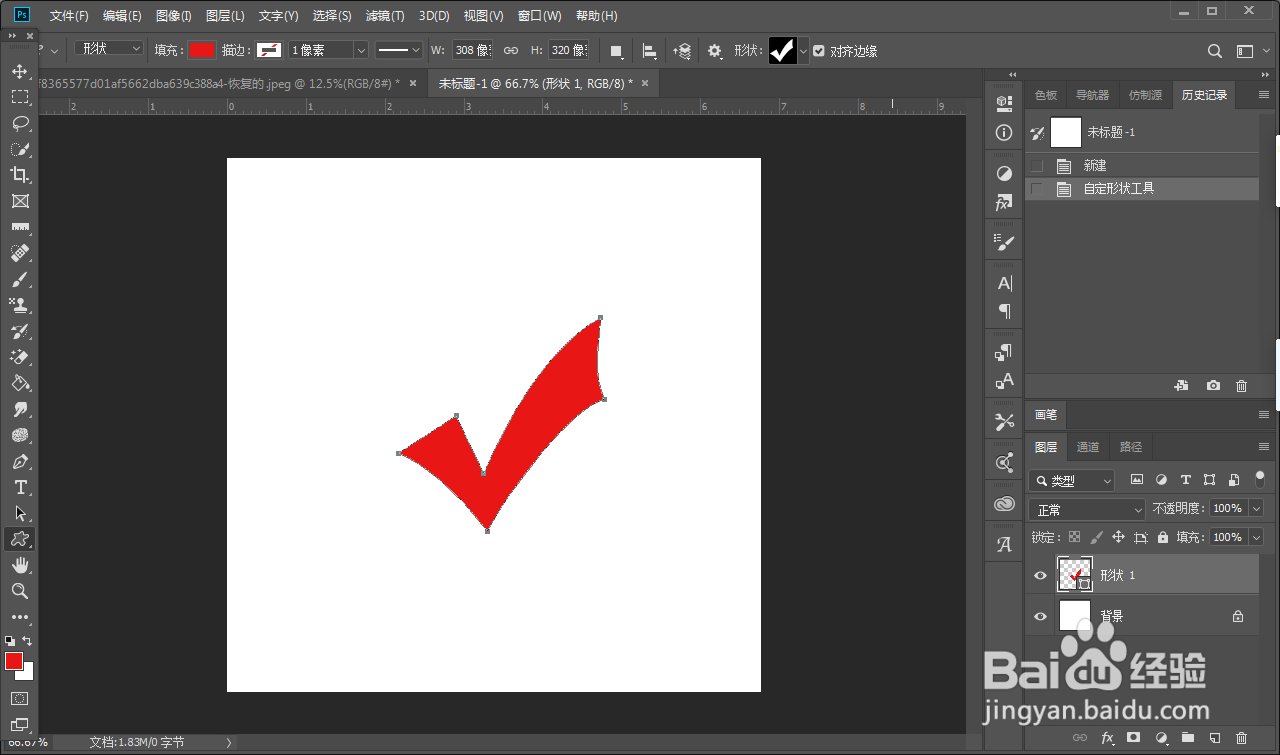Switch to the 导航器 tab
The height and width of the screenshot is (755, 1280).
[1092, 95]
